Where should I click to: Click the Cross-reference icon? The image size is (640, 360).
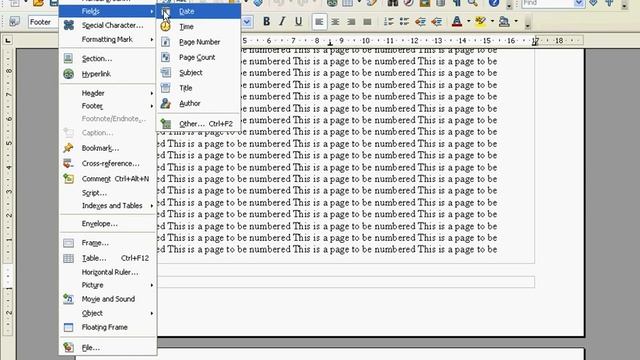click(69, 164)
